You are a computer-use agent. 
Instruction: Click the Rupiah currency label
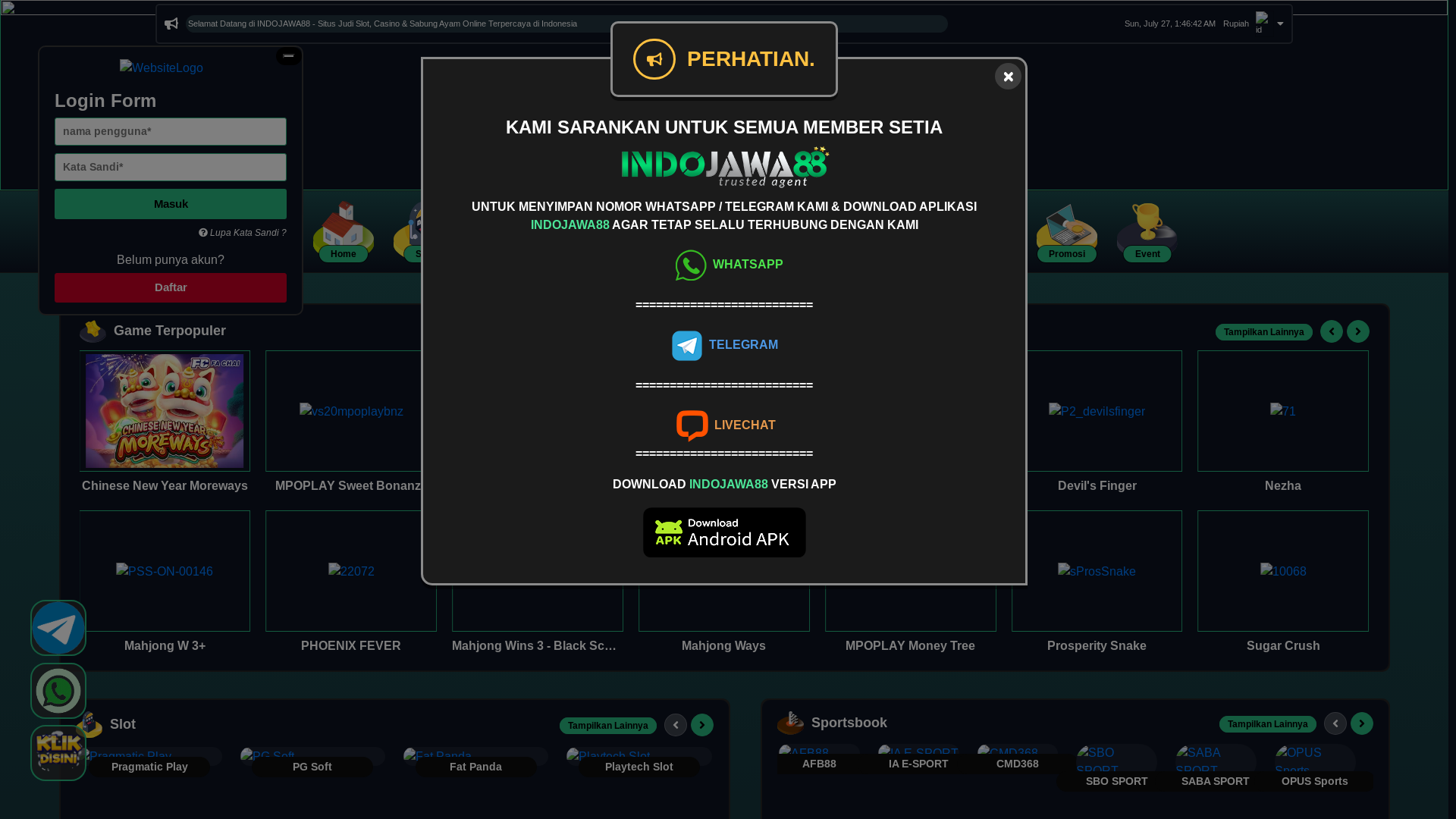1236,24
